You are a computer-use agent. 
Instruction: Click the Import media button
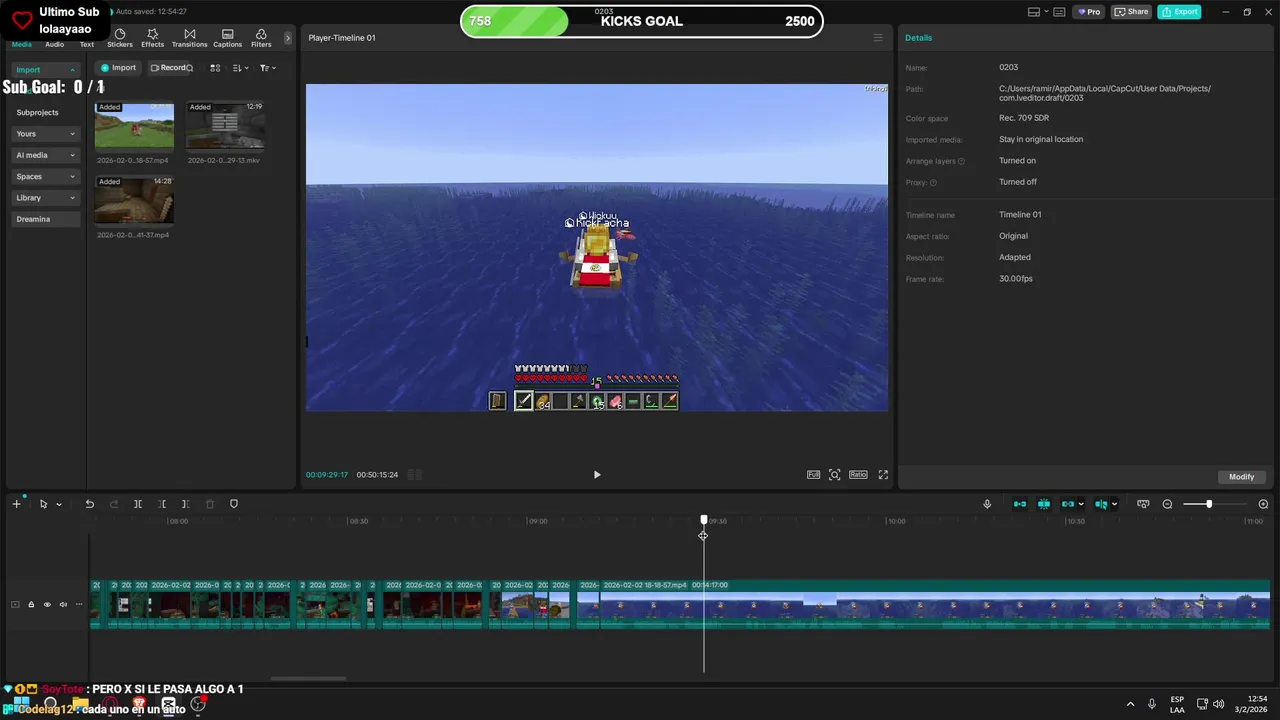click(x=118, y=68)
